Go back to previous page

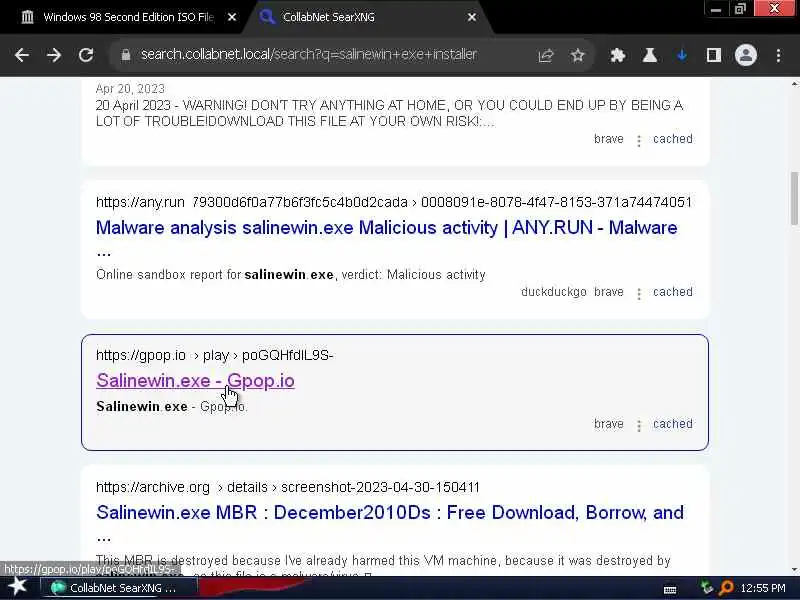[x=22, y=55]
